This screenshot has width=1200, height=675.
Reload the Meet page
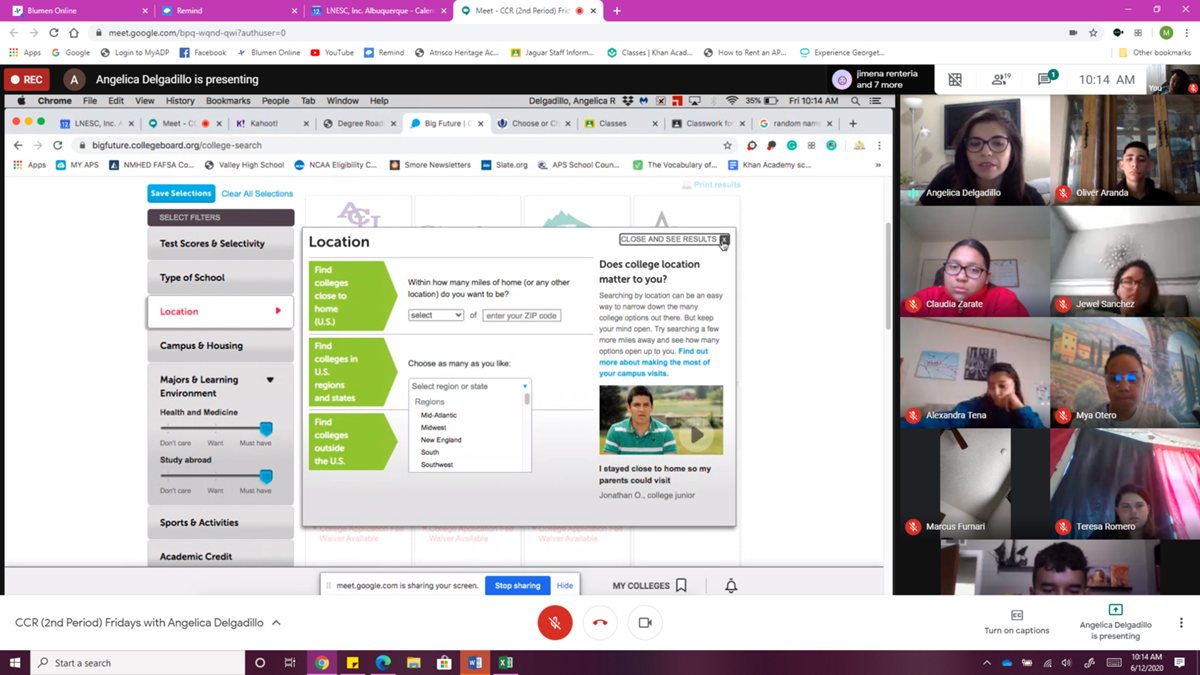pyautogui.click(x=54, y=32)
